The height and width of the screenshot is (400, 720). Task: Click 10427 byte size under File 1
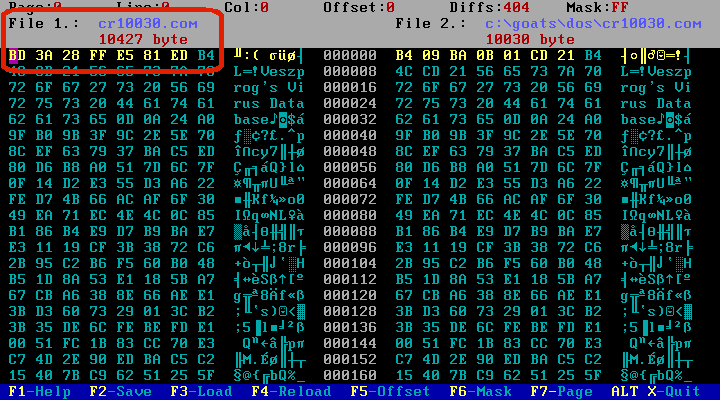tap(143, 39)
